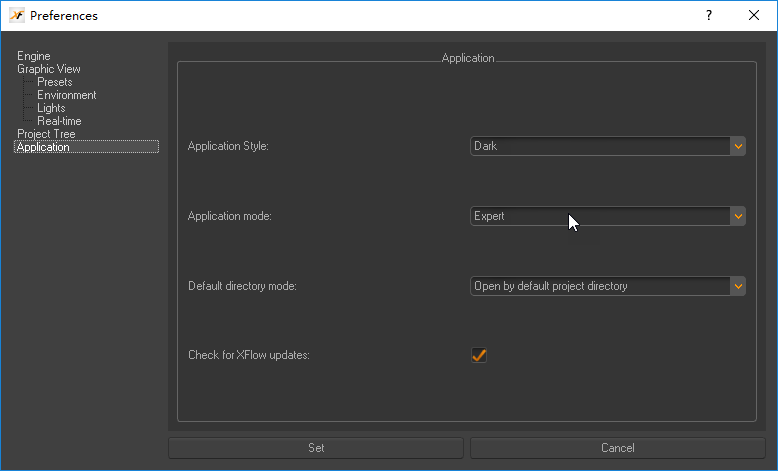Click the Cancel button
The width and height of the screenshot is (778, 471).
pos(617,448)
